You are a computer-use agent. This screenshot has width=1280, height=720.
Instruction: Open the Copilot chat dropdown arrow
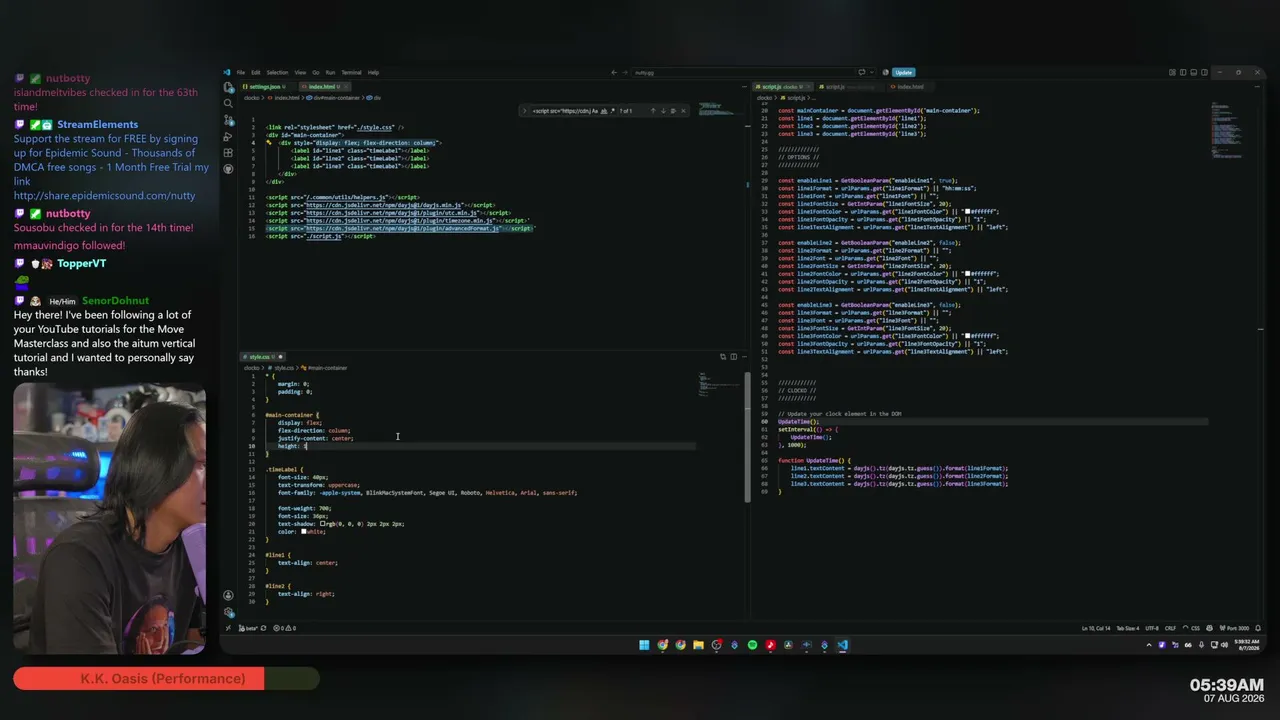(871, 72)
